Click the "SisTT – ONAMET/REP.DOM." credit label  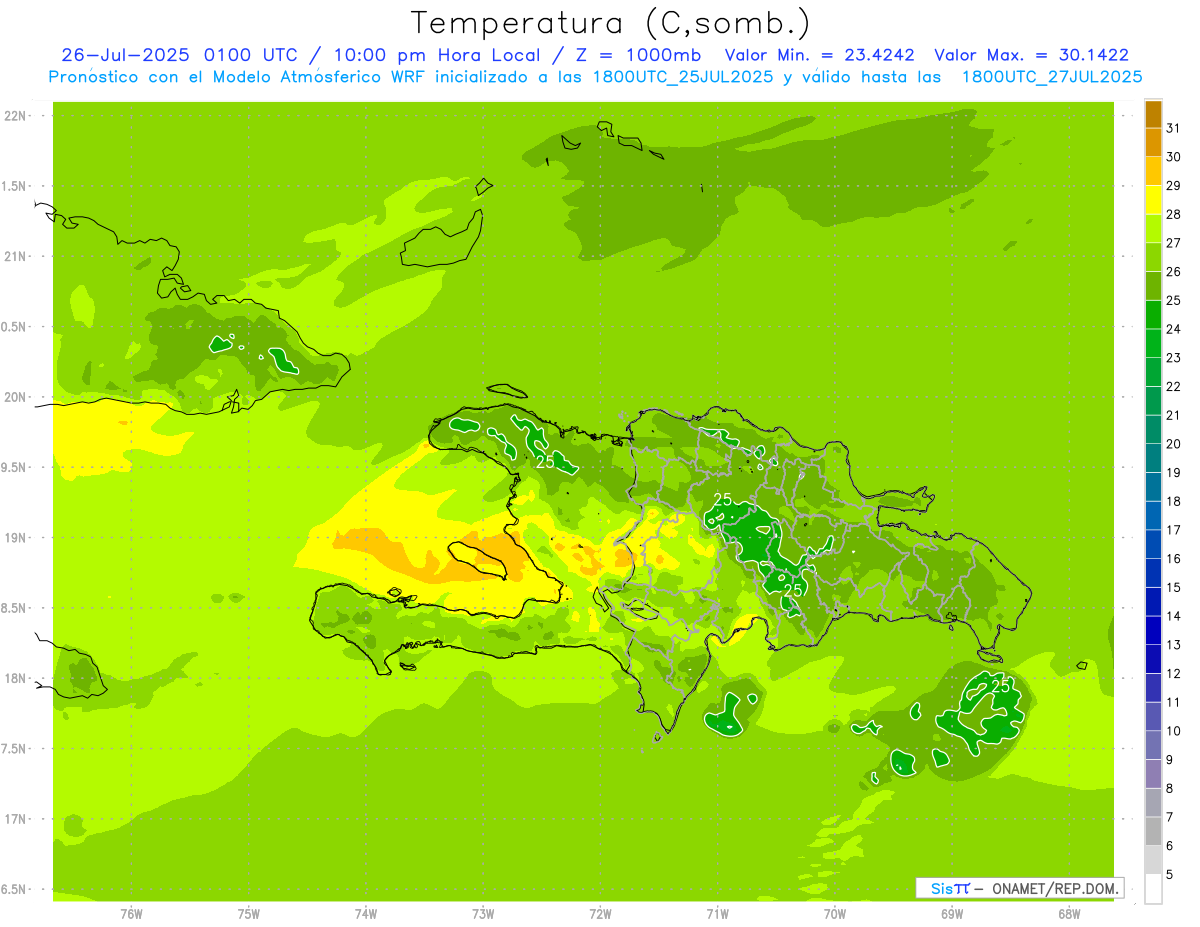[1020, 888]
